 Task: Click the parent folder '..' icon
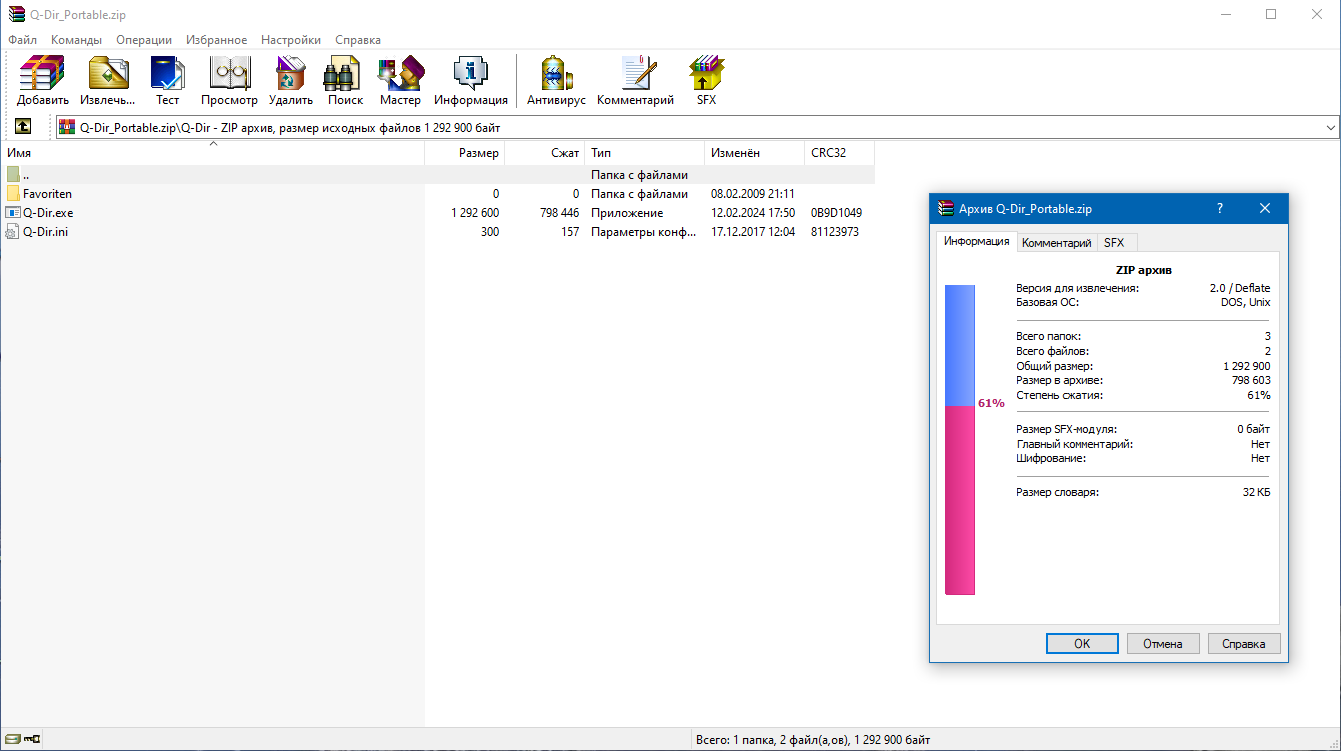13,175
